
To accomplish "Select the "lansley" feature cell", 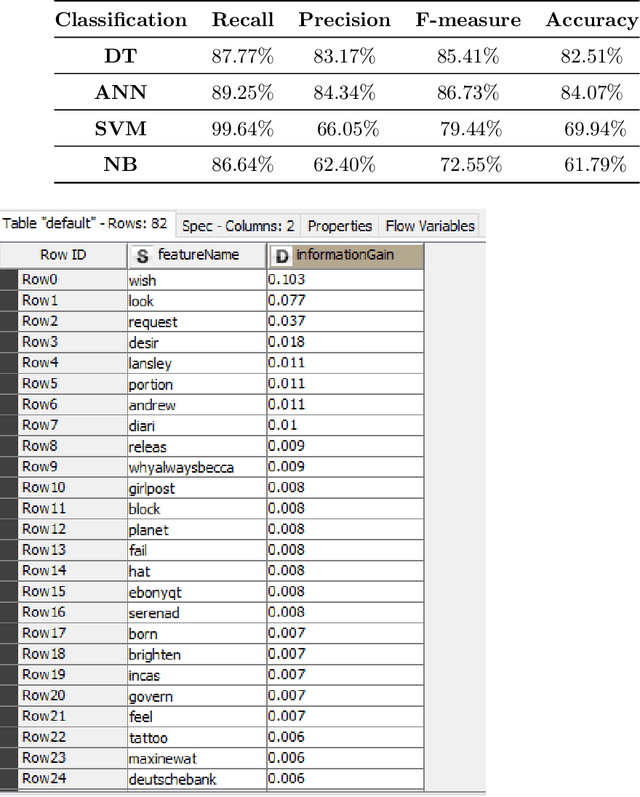I will (x=150, y=363).
